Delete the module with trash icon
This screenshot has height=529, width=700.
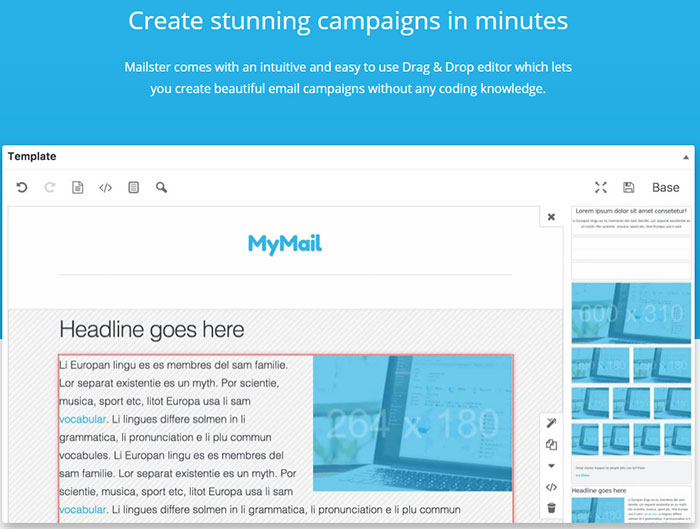[551, 508]
